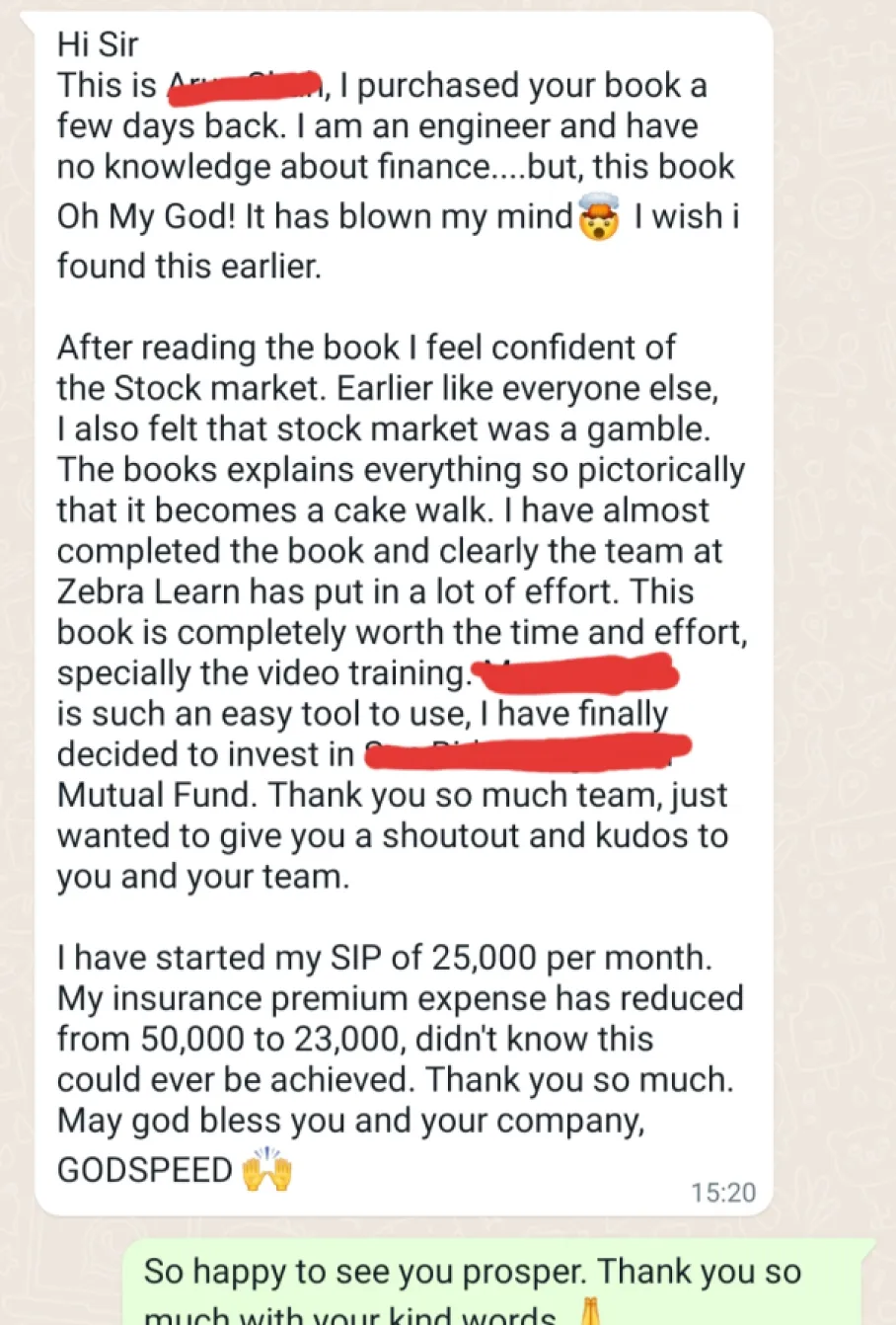The width and height of the screenshot is (896, 1325).
Task: Click the 'Oh My God!' phrase
Action: [x=146, y=216]
